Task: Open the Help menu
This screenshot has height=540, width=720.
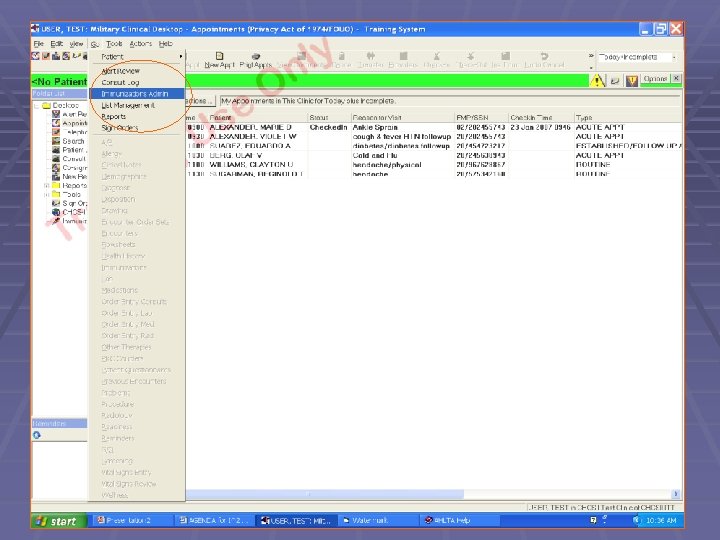Action: tap(166, 44)
